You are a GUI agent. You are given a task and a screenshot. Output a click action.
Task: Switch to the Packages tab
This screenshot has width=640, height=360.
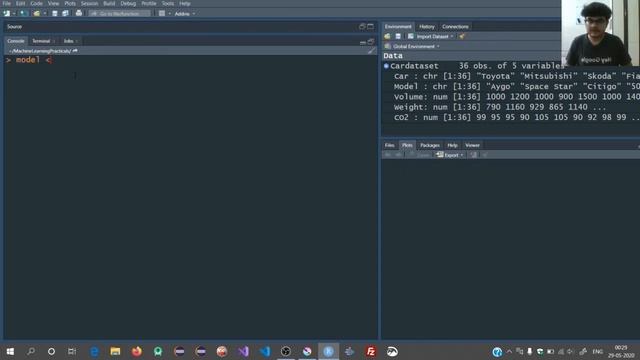point(430,145)
